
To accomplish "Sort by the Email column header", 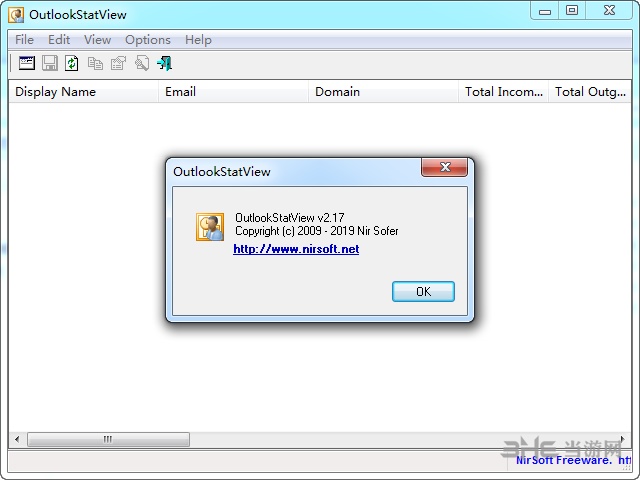I will coord(233,91).
